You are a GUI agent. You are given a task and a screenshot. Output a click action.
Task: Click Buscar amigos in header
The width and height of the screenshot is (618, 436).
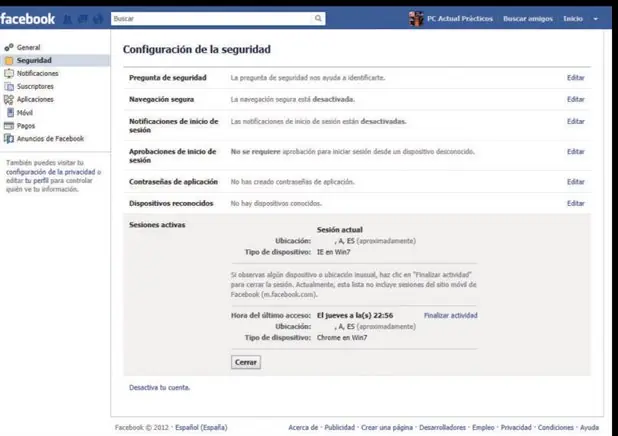[528, 19]
